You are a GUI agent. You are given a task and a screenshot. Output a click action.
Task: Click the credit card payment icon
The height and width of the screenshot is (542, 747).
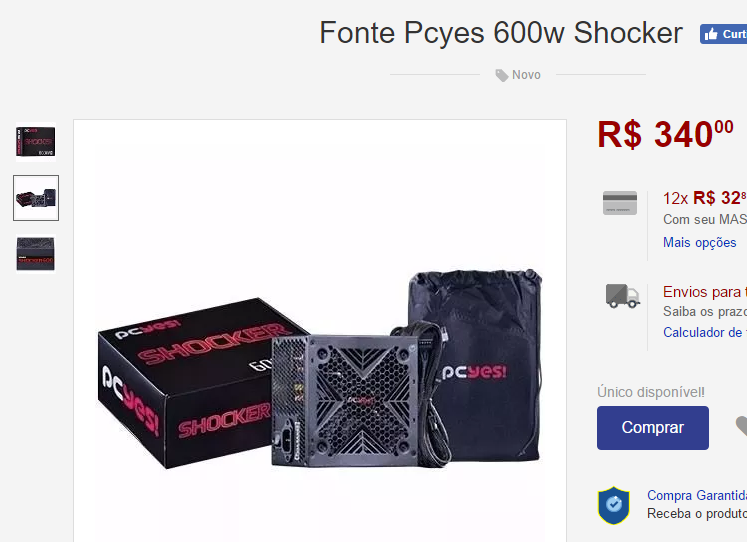pos(620,203)
